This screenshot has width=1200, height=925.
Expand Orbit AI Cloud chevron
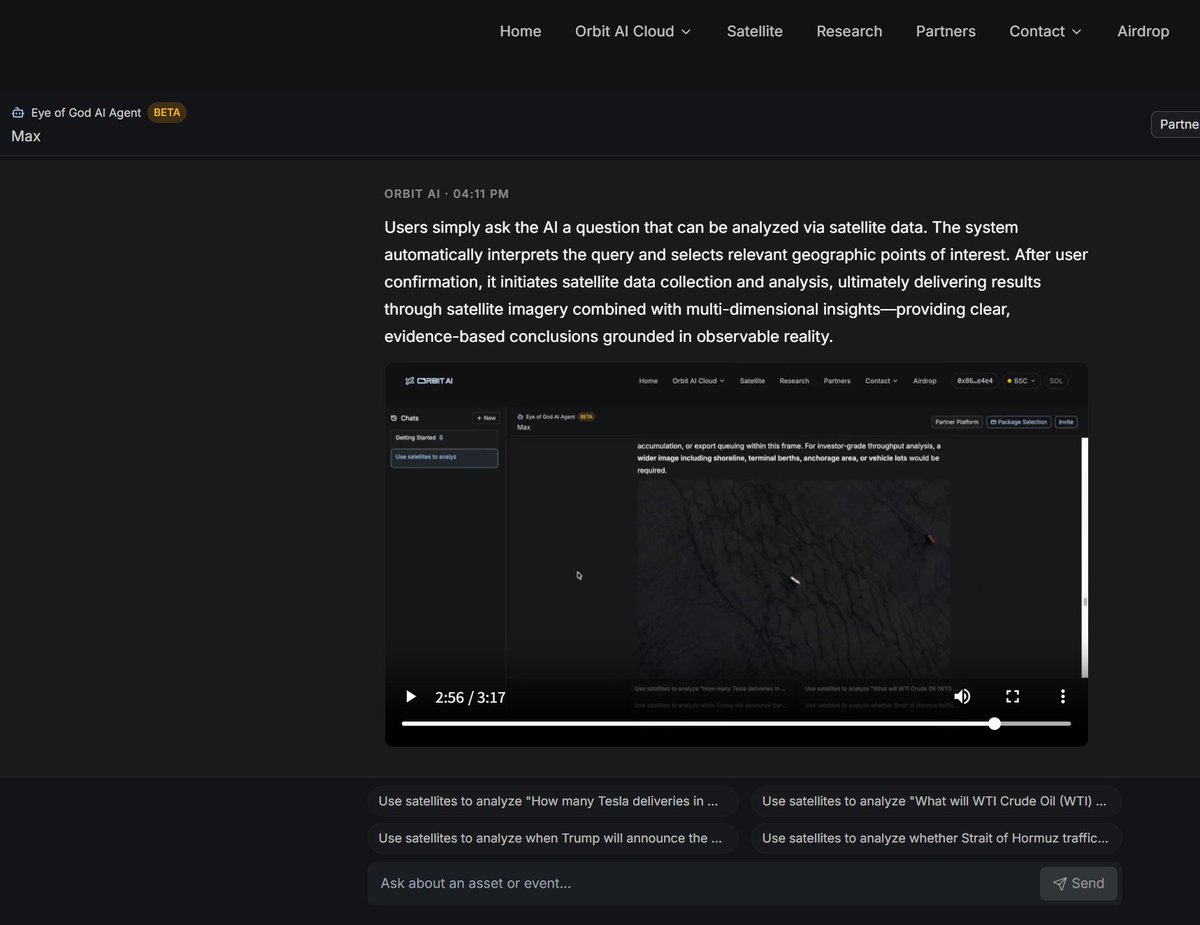point(686,32)
